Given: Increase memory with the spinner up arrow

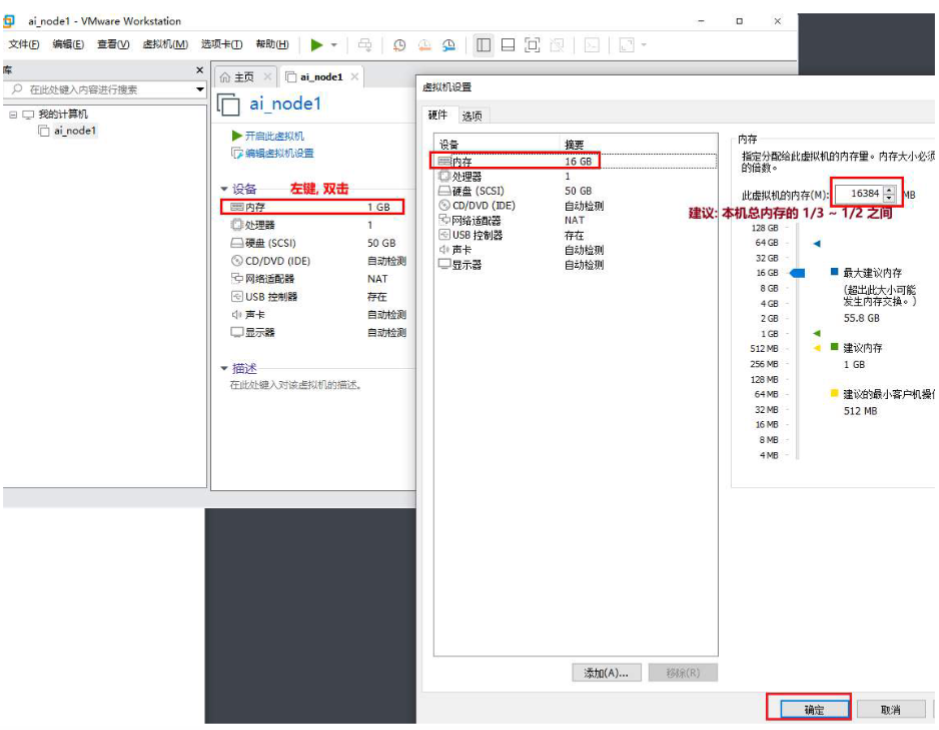Looking at the screenshot, I should click(890, 190).
